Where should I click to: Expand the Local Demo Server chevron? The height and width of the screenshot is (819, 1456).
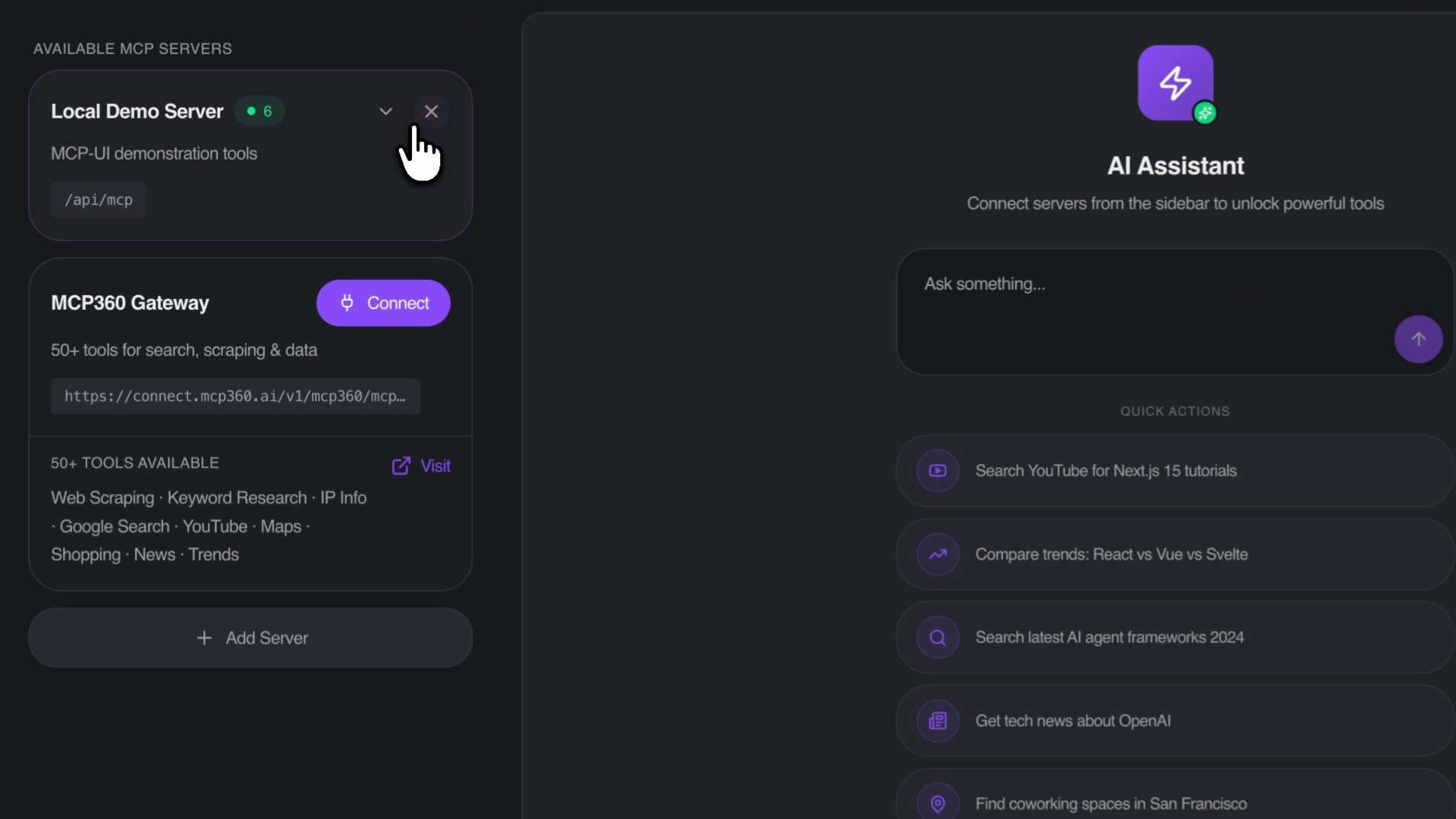[x=386, y=111]
